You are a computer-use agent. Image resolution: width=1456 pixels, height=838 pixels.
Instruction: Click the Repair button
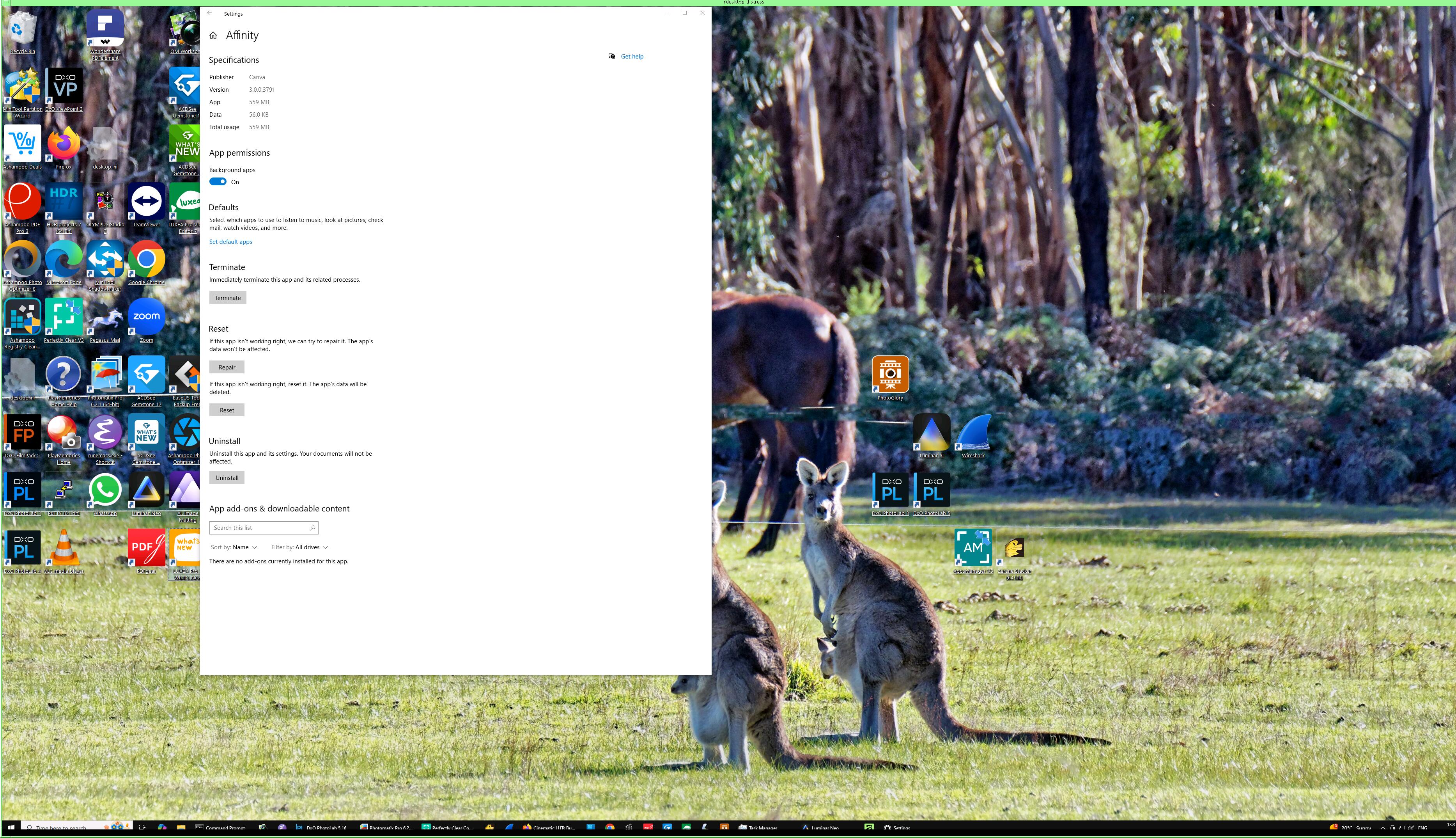tap(227, 367)
